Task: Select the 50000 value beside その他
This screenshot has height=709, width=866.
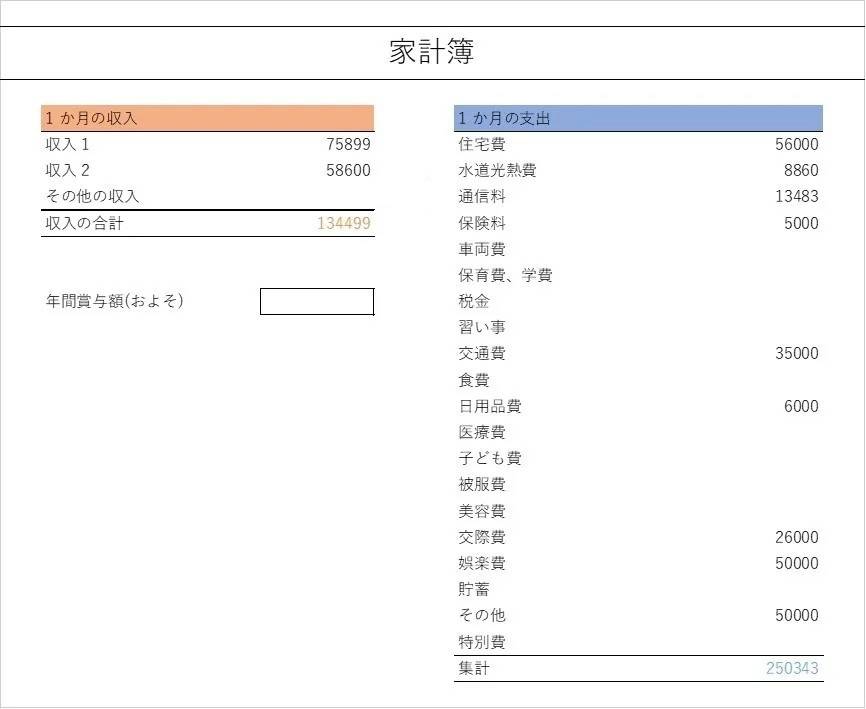Action: pyautogui.click(x=796, y=615)
